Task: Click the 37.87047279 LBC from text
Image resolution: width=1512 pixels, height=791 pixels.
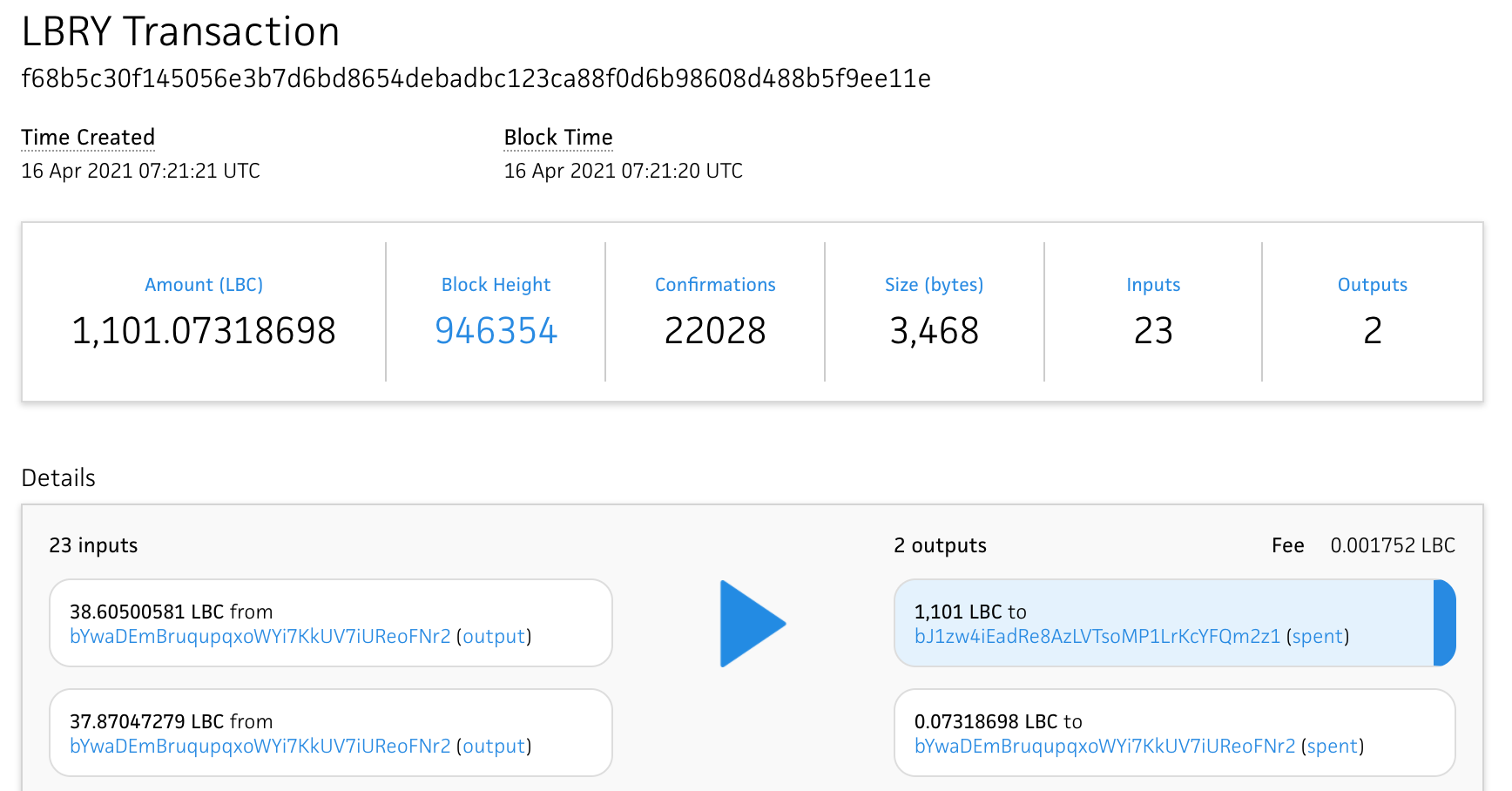Action: [x=171, y=722]
